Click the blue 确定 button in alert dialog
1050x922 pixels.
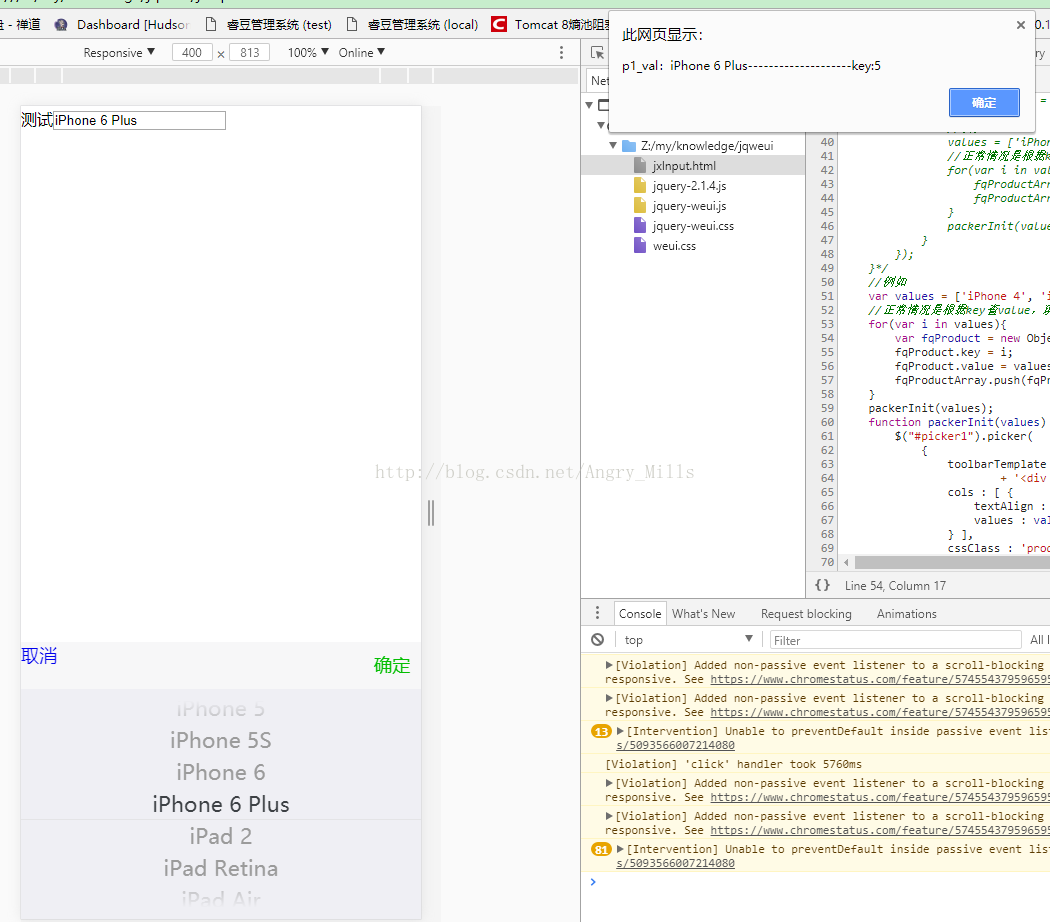tap(984, 102)
